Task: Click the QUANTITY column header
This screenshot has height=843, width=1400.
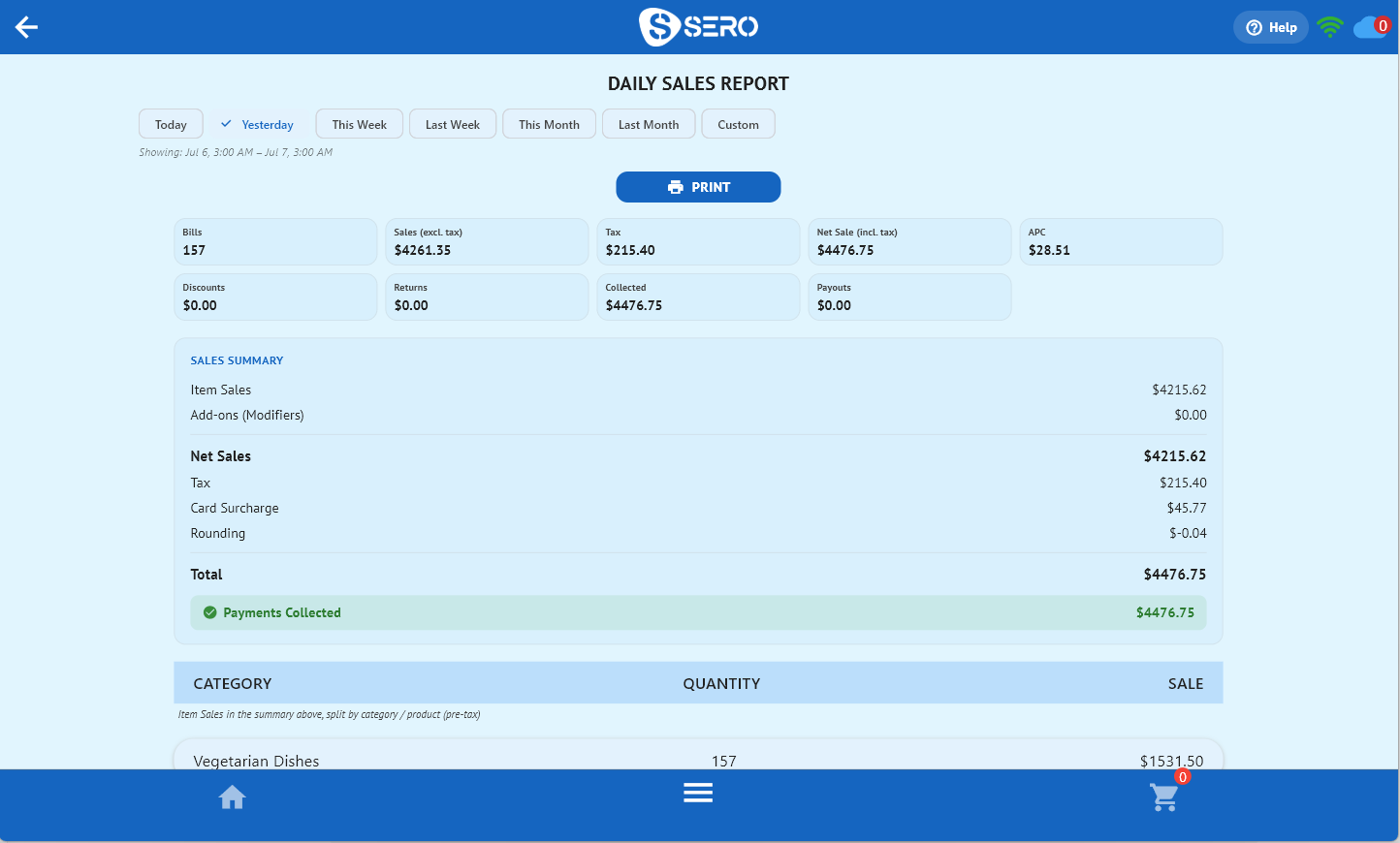Action: 721,683
